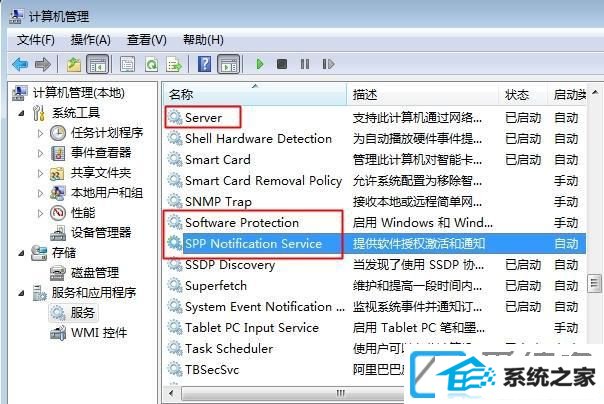Click the export list toolbar icon
604x404 pixels.
174,64
